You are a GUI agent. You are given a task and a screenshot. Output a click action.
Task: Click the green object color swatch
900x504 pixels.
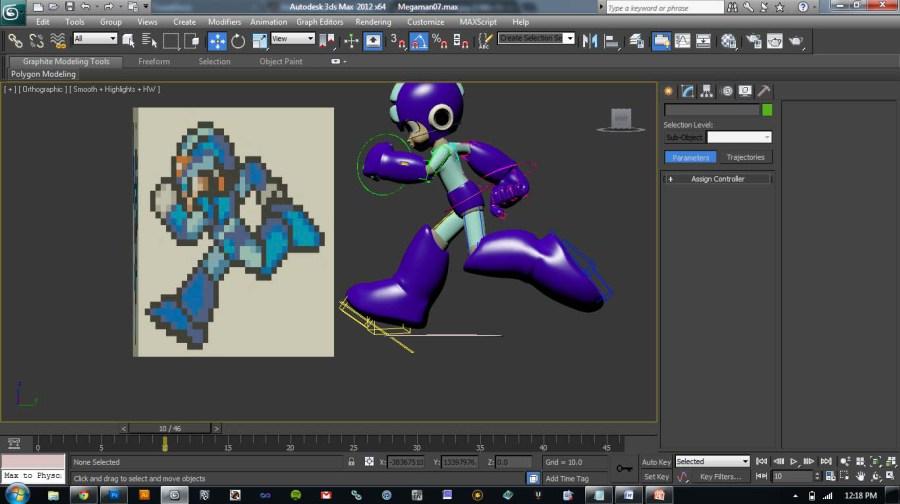tap(767, 110)
